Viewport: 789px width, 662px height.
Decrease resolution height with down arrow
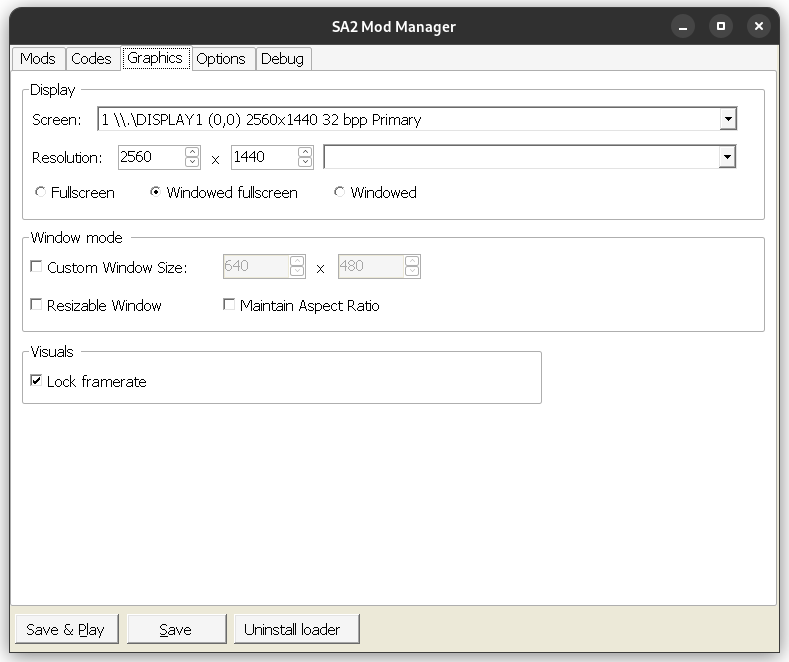(x=305, y=162)
